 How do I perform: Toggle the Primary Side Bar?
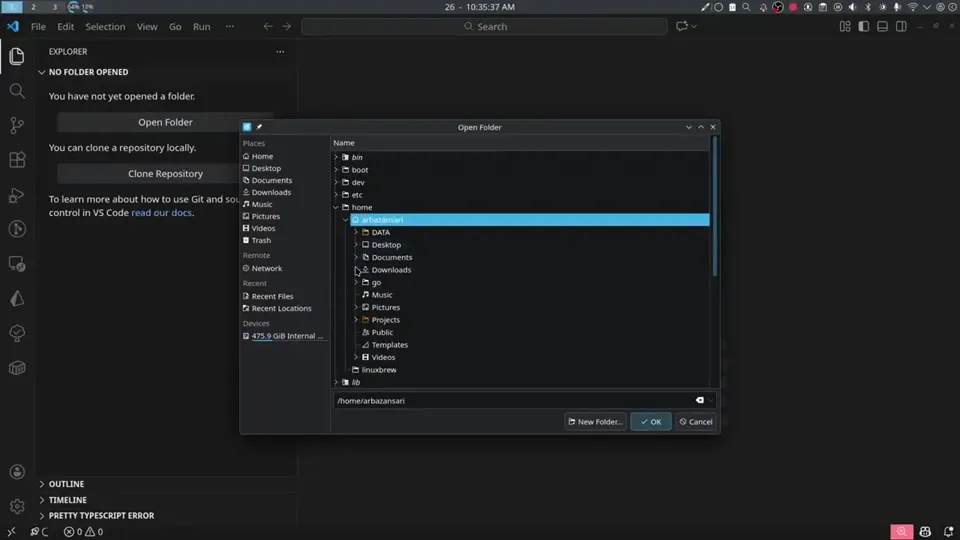863,26
